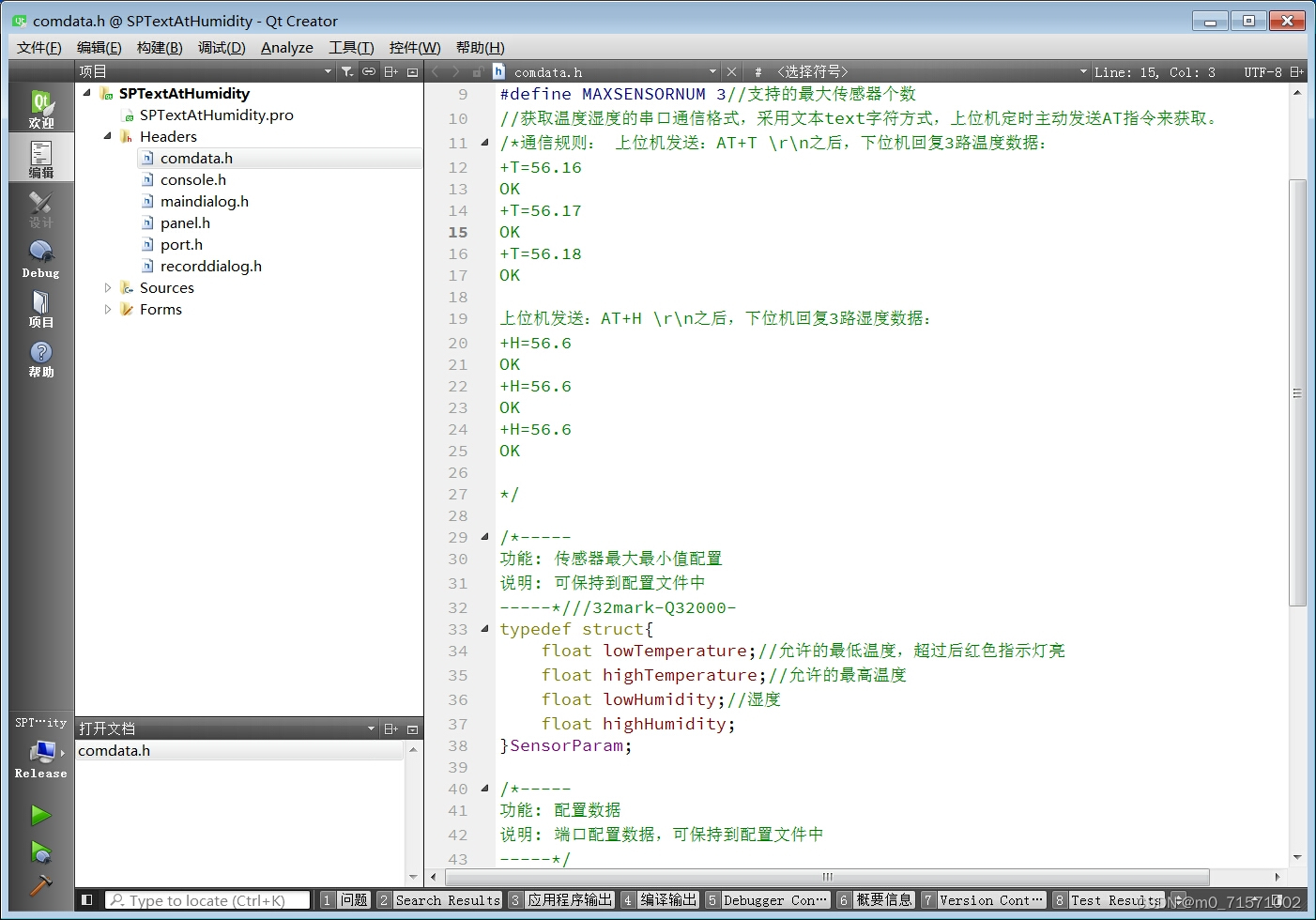Screen dimensions: 1316x920
Task: Open the Tools (工具) menu
Action: (x=351, y=47)
